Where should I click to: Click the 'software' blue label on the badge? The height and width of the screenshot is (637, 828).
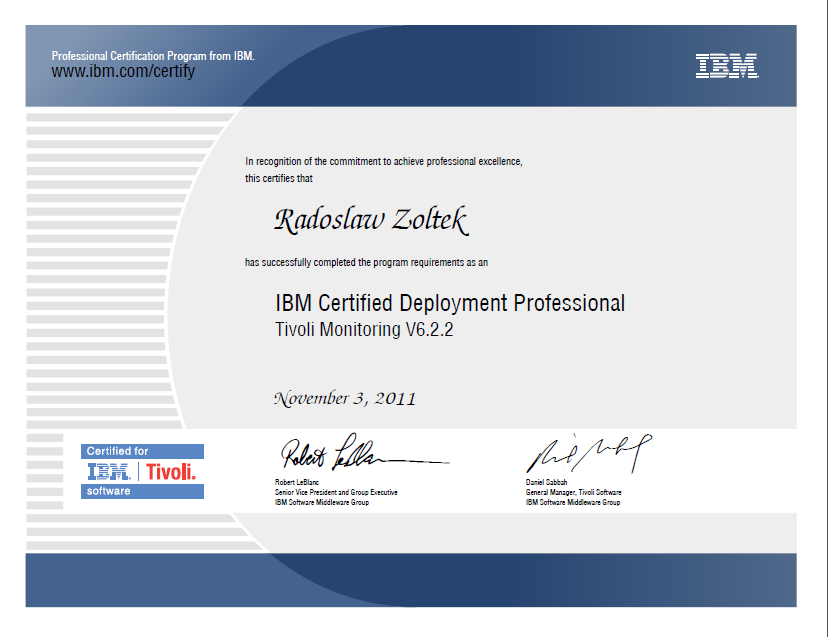[x=108, y=491]
